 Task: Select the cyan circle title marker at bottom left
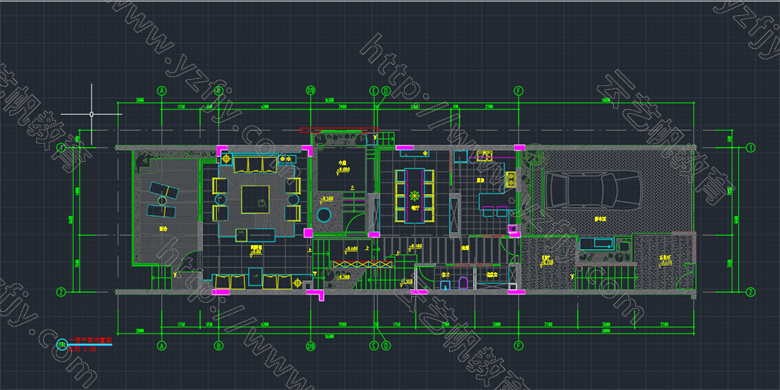pos(62,344)
